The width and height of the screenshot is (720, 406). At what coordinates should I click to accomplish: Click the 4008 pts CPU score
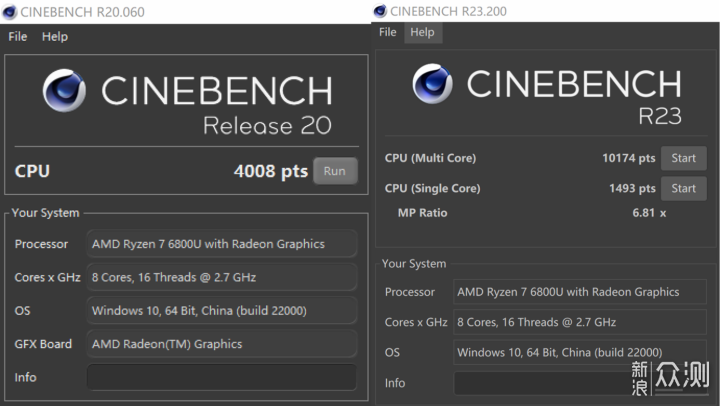click(x=271, y=171)
